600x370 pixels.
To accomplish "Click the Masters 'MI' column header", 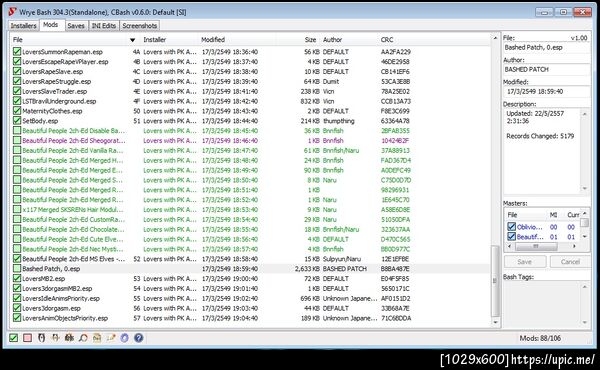I will [553, 215].
